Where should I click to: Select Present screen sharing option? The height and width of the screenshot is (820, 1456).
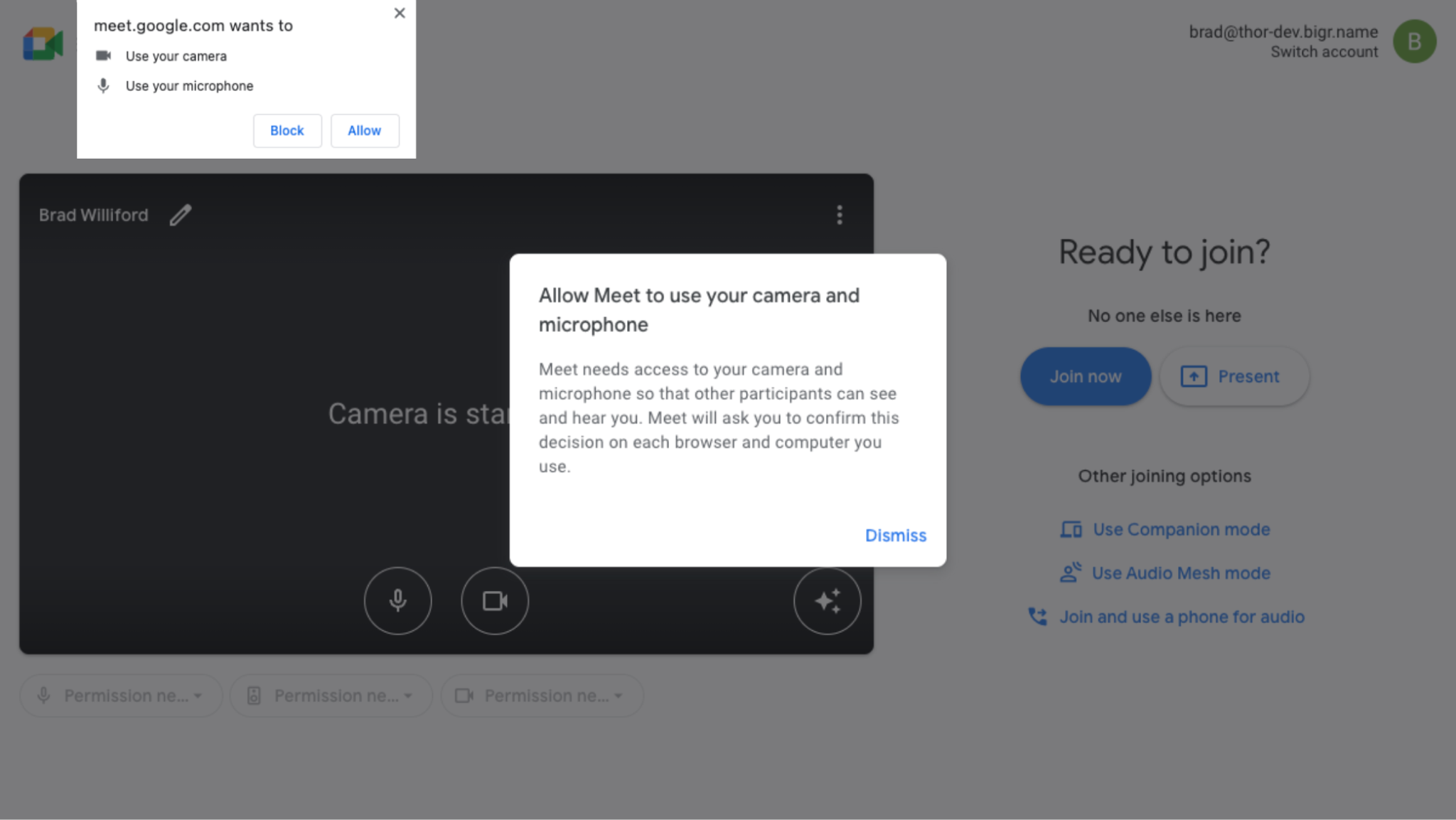click(x=1232, y=376)
